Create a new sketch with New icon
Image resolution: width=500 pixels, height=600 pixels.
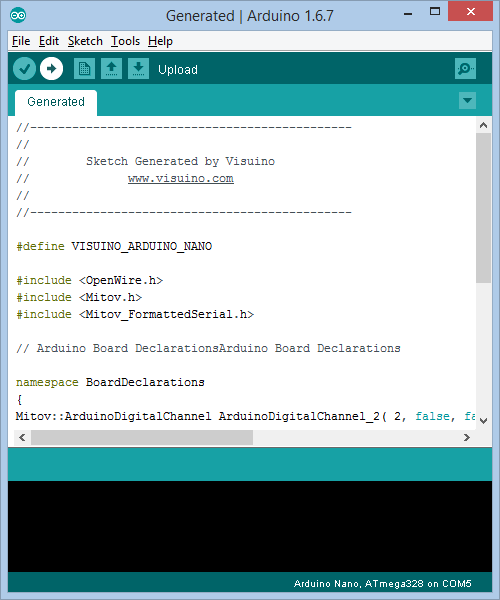[84, 69]
